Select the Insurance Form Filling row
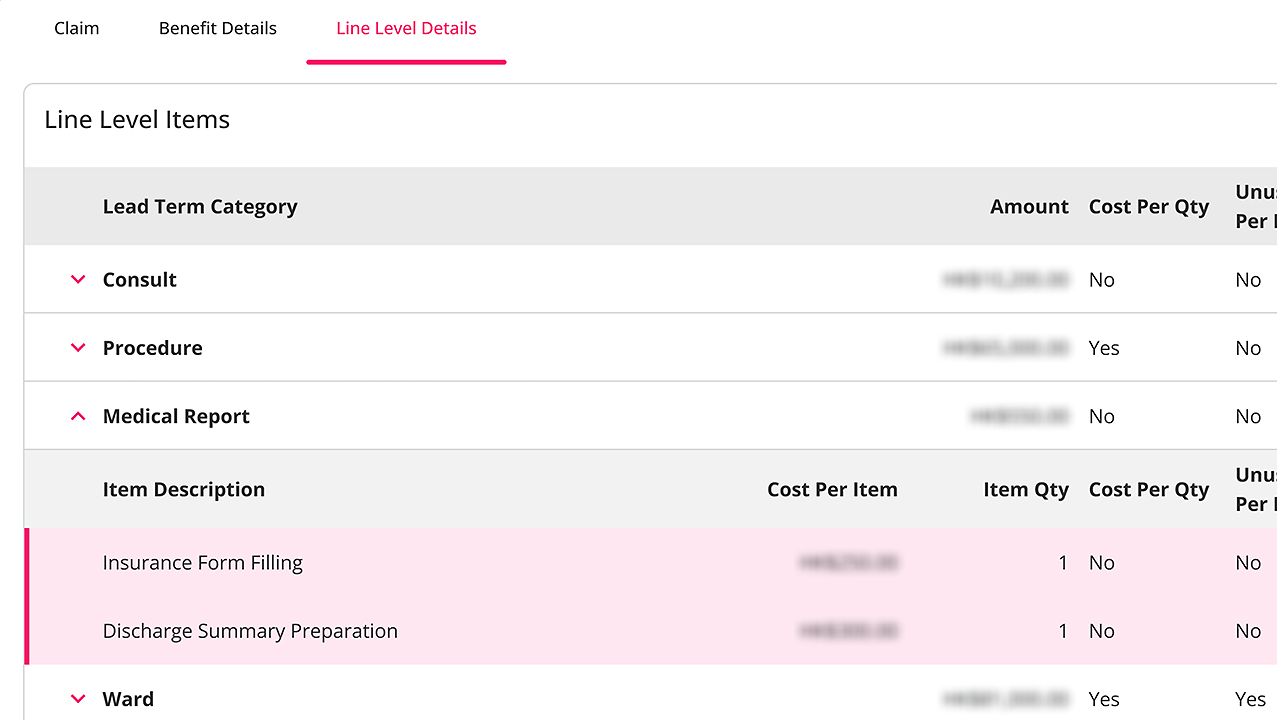Screen dimensions: 1280x720 click(651, 562)
